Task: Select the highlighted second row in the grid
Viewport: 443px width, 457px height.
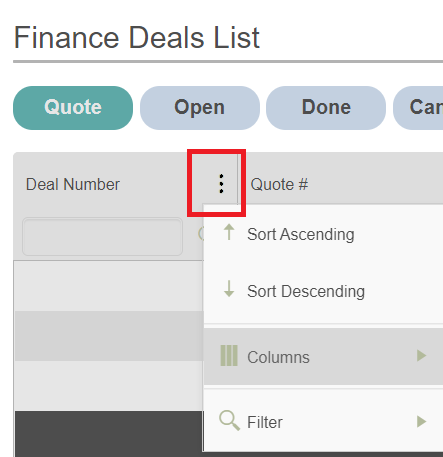Action: click(x=109, y=336)
